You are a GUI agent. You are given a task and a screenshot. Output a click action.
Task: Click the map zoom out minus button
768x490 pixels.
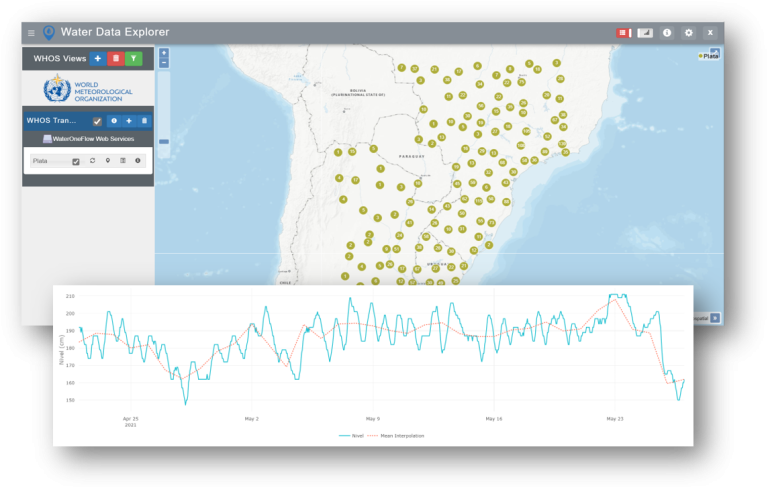[164, 63]
